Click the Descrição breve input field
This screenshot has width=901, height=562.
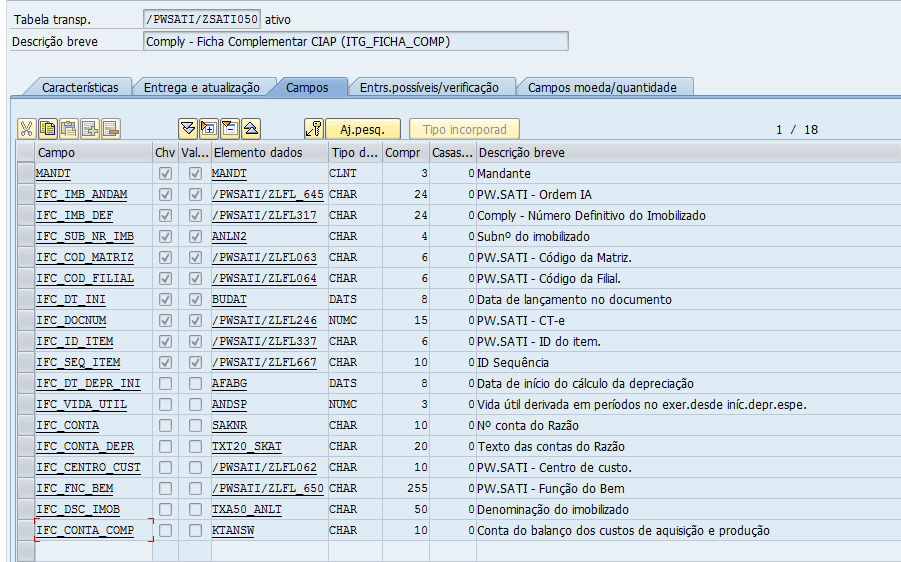(355, 42)
